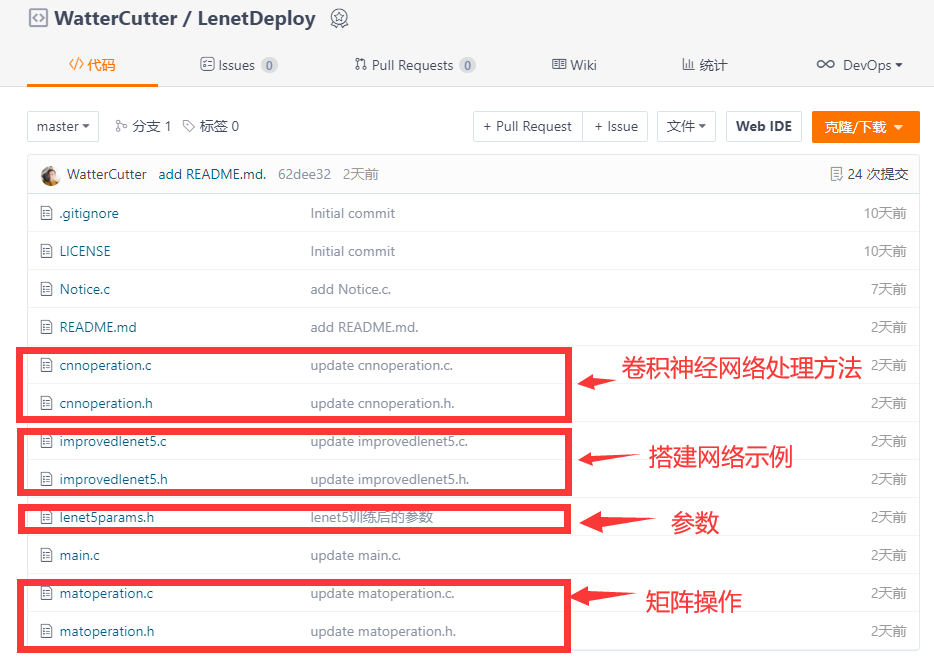Screen dimensions: 934x662
Task: Click the file icon next to improvedlenet5.c
Action: coord(46,442)
